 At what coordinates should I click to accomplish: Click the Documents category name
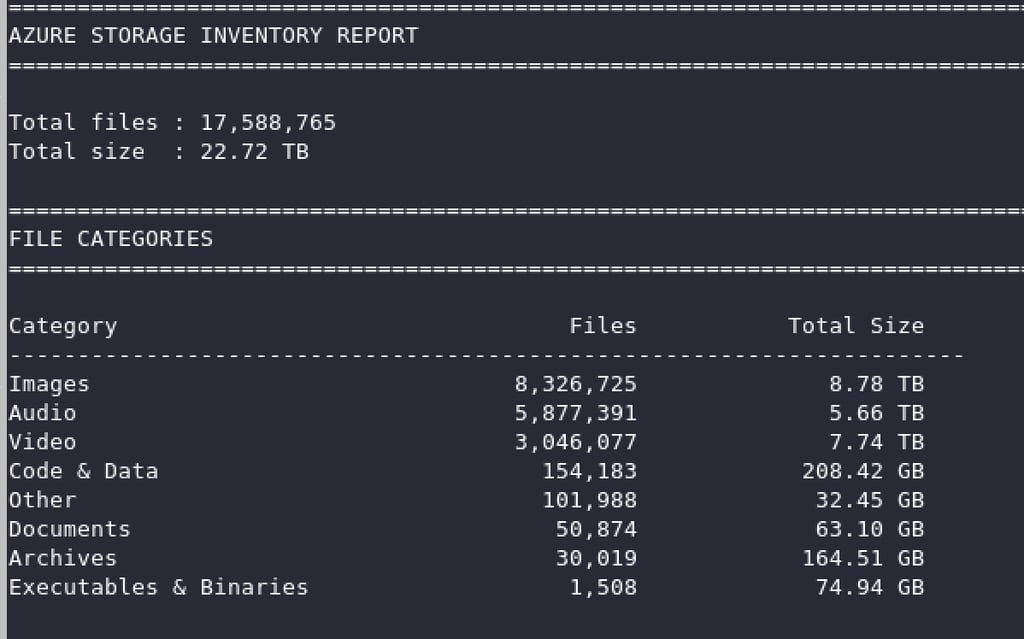click(x=70, y=529)
